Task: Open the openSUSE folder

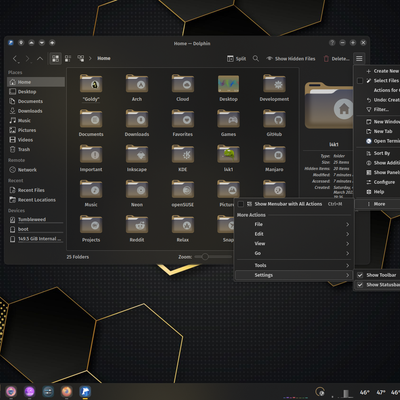Action: 183,193
